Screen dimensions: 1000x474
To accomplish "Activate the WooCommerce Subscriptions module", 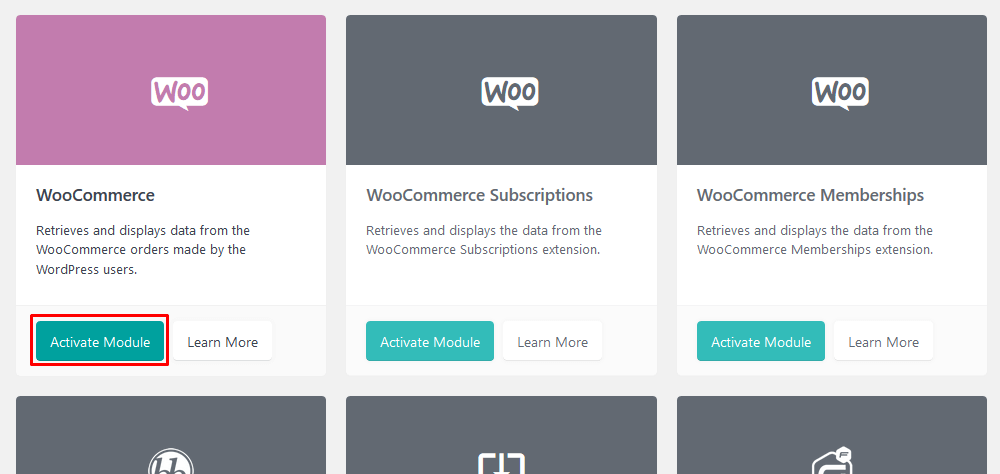I will click(x=430, y=341).
